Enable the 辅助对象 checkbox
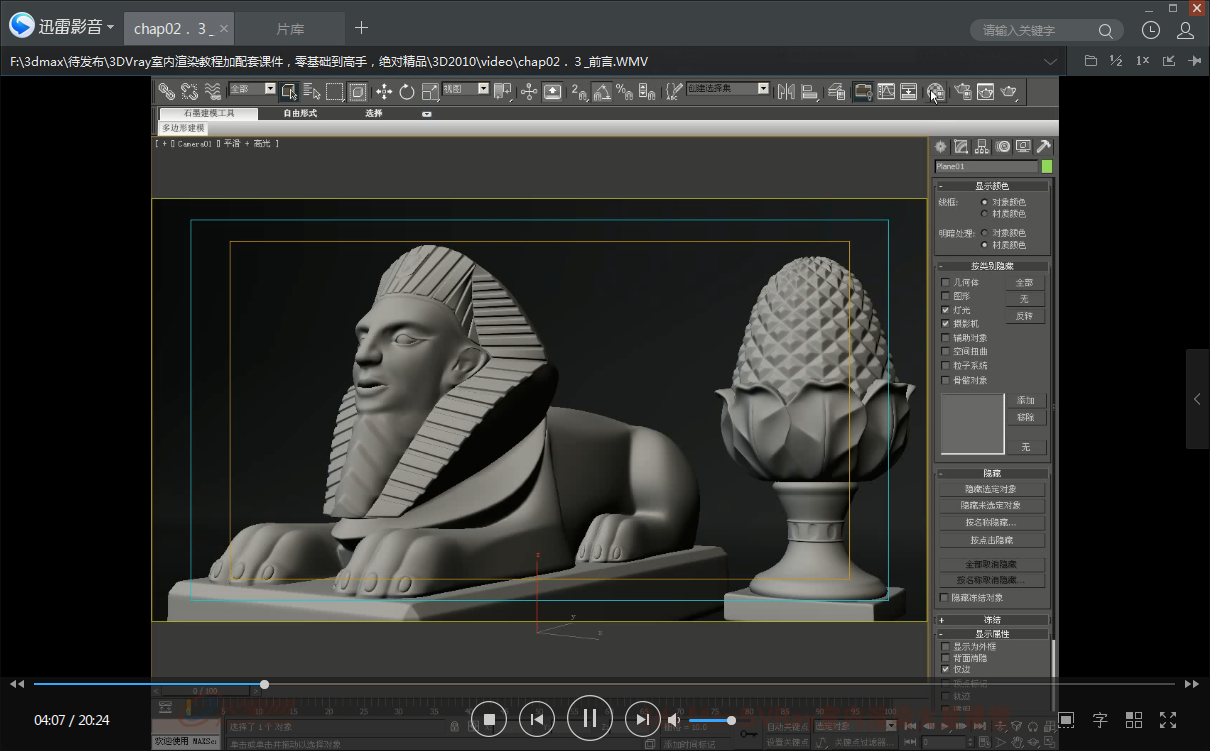Screen dimensions: 1210x751 [945, 338]
